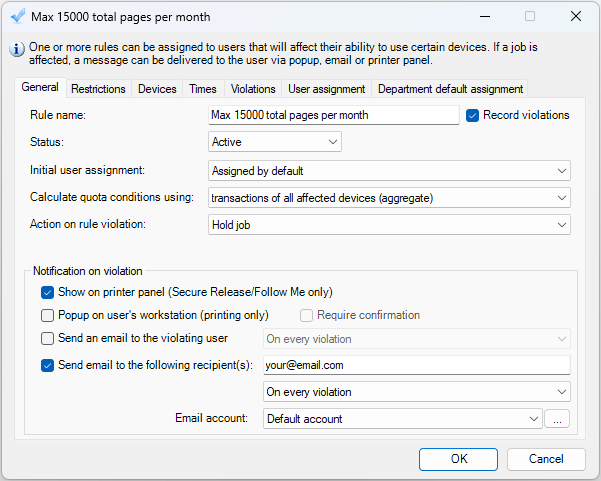The height and width of the screenshot is (481, 601).
Task: Toggle the Record violations checkbox
Action: (472, 115)
